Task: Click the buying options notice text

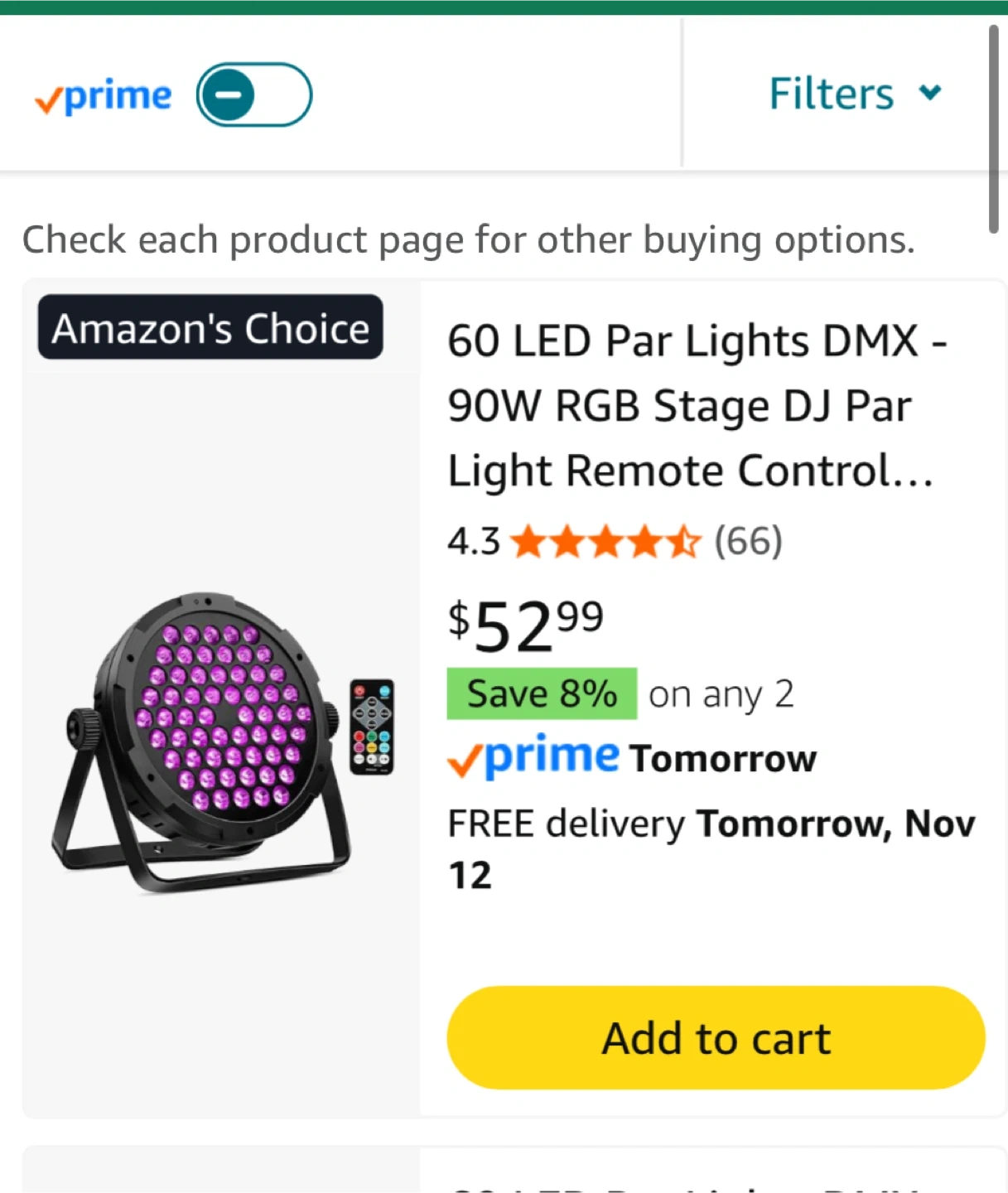Action: tap(468, 240)
